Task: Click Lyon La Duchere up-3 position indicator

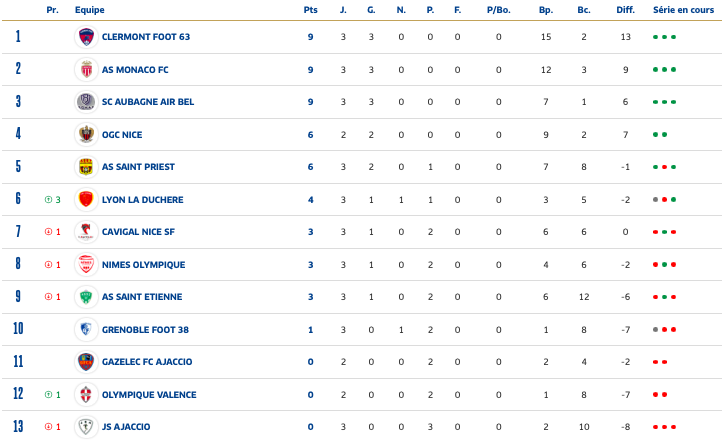Action: (x=52, y=199)
